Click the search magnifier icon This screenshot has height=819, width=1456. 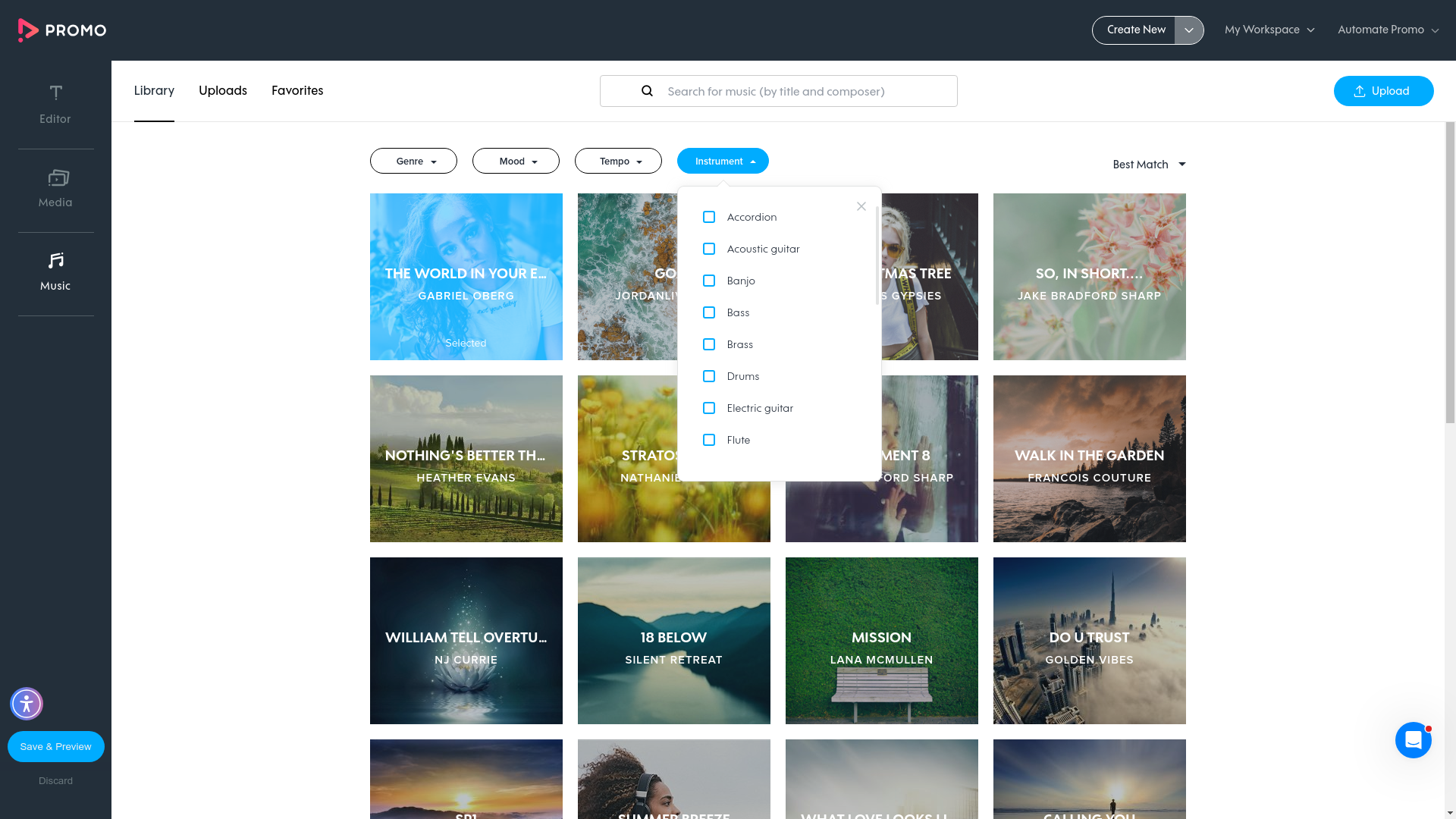(647, 91)
